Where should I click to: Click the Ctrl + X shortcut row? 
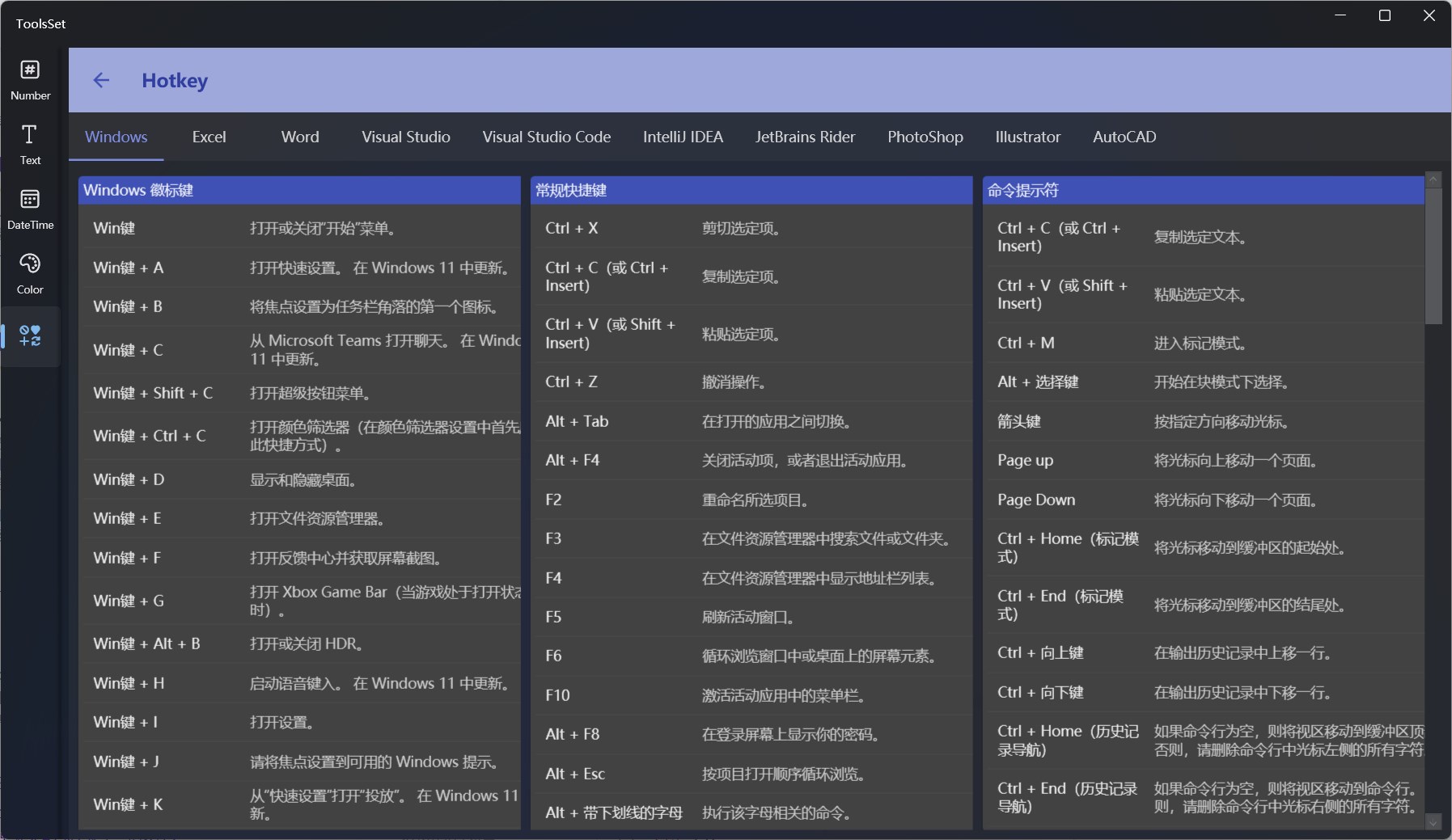click(x=753, y=228)
